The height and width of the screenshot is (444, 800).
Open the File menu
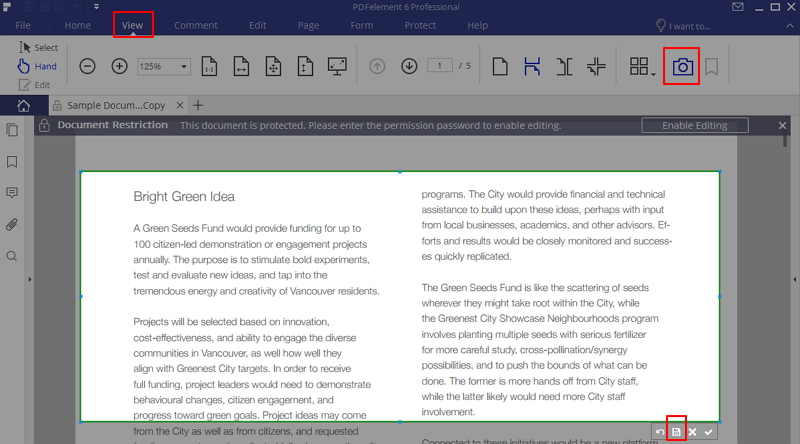(x=23, y=26)
